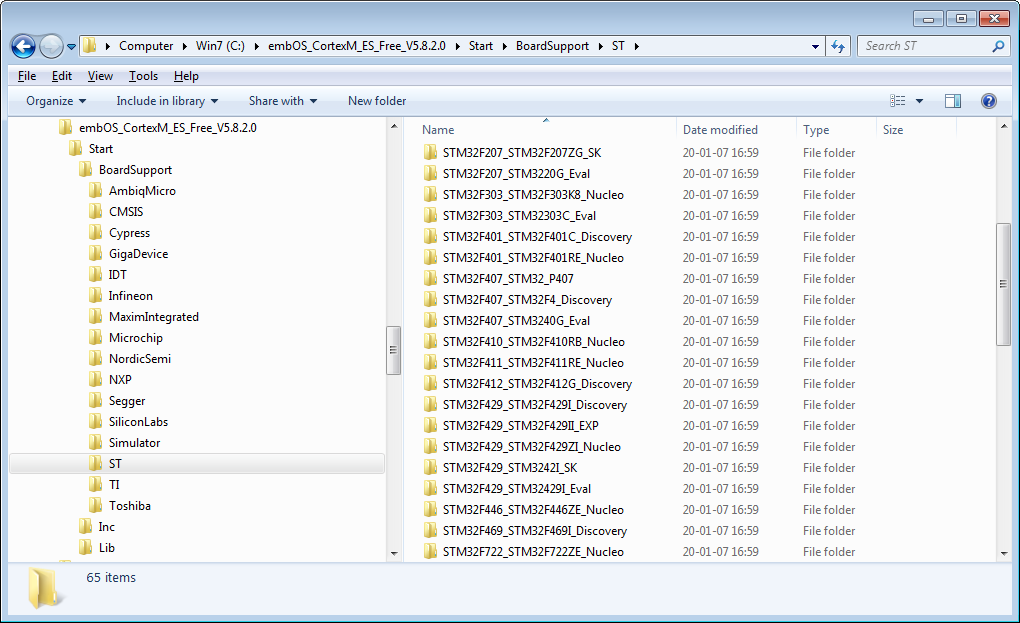Open the Organize dropdown menu
The height and width of the screenshot is (623, 1020).
point(53,100)
